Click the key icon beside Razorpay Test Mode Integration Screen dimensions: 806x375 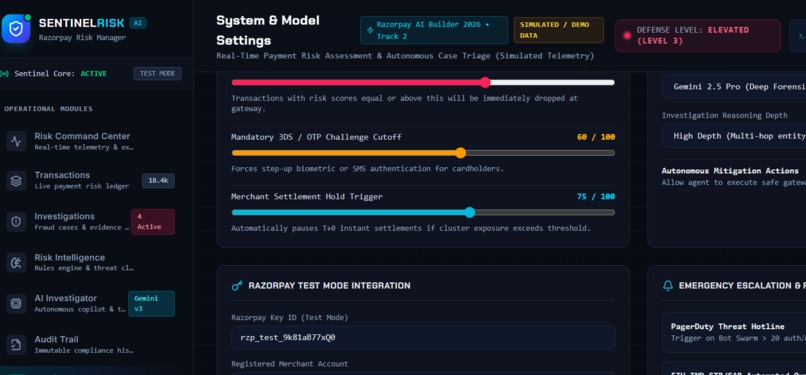236,286
